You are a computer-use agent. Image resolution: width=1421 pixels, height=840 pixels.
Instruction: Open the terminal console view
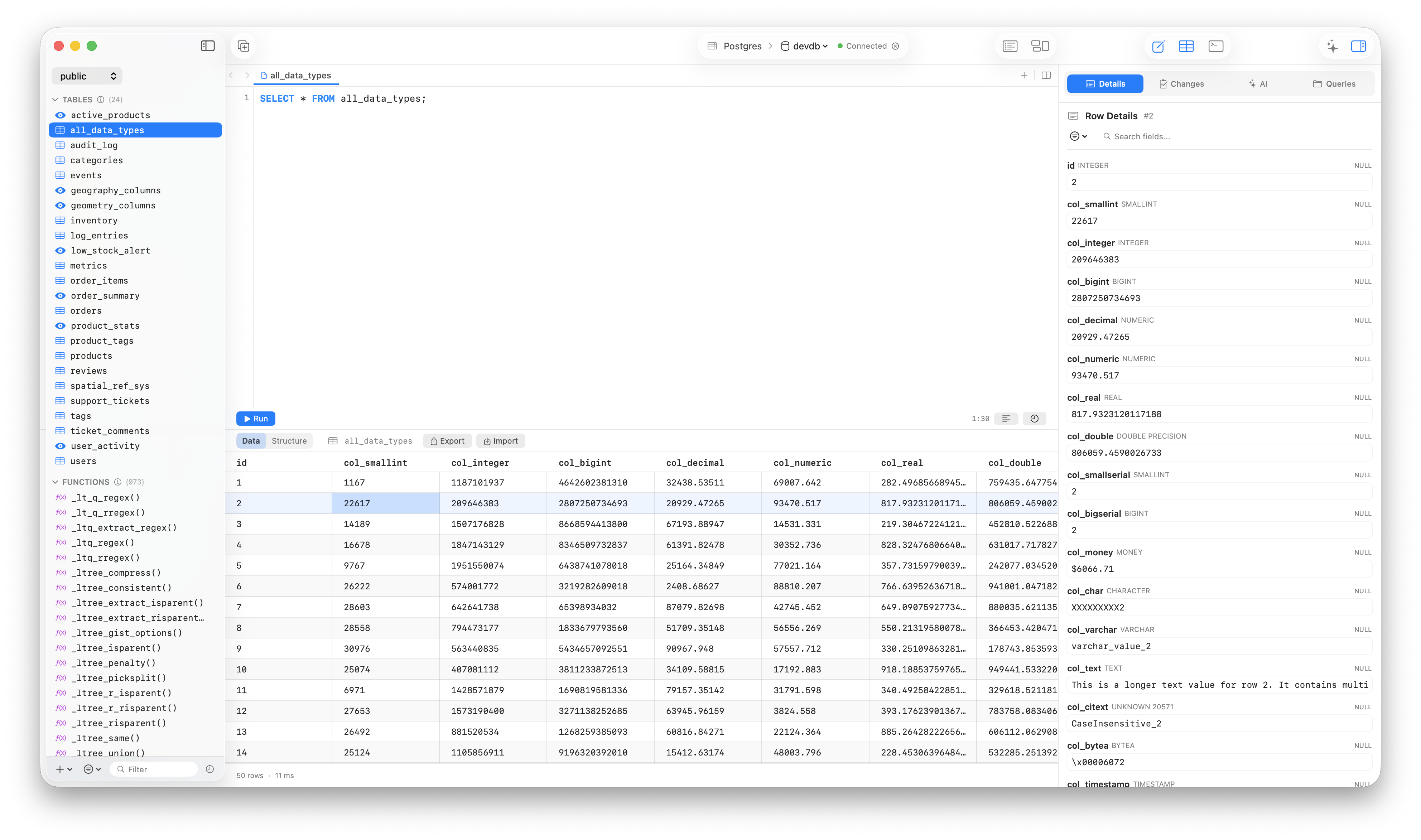(x=1215, y=46)
